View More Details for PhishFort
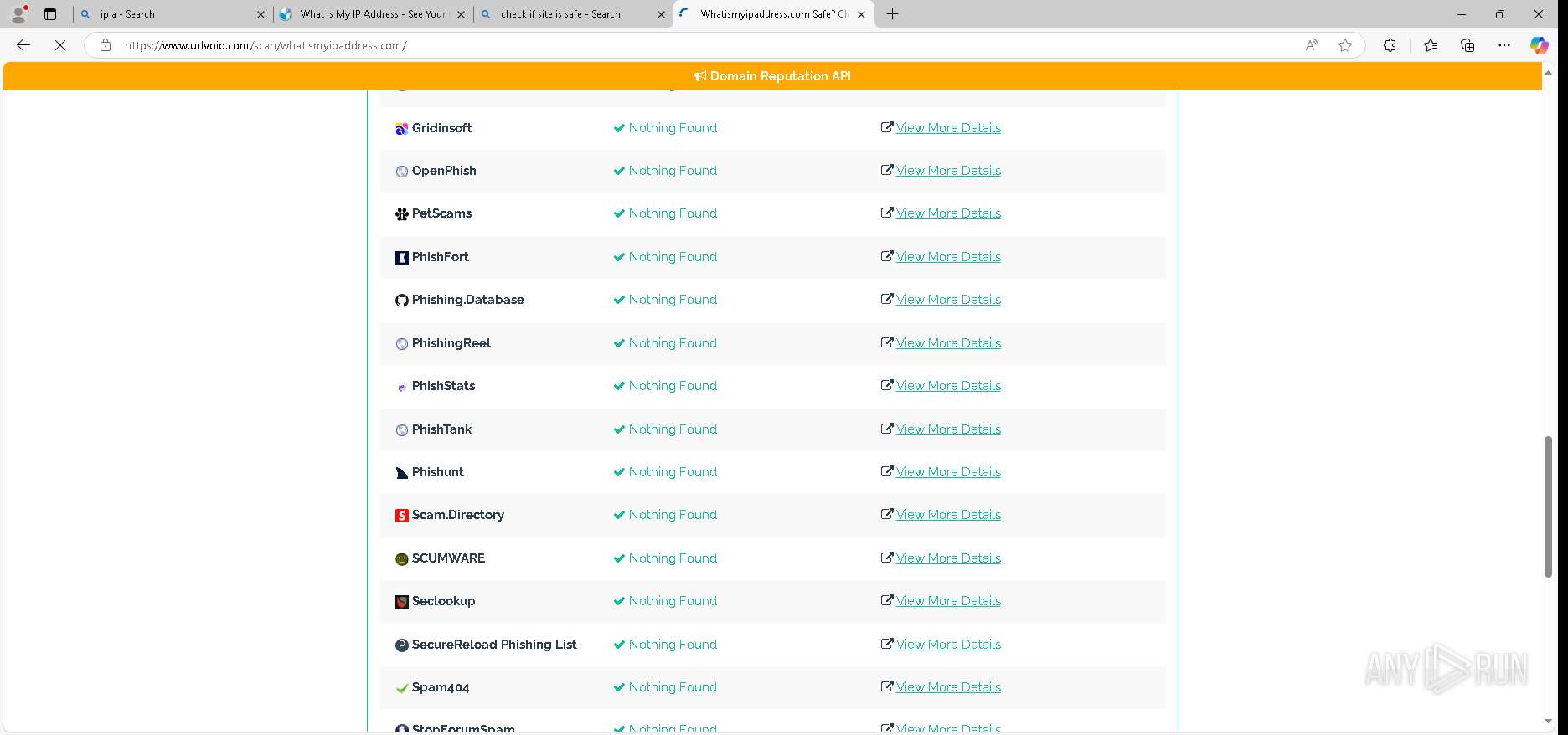1568x735 pixels. 948,257
